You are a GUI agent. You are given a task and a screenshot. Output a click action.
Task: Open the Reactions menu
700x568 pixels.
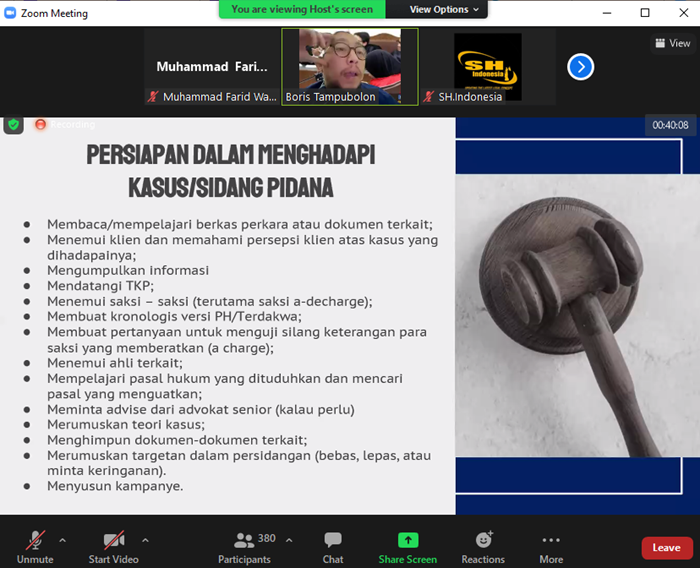point(483,547)
